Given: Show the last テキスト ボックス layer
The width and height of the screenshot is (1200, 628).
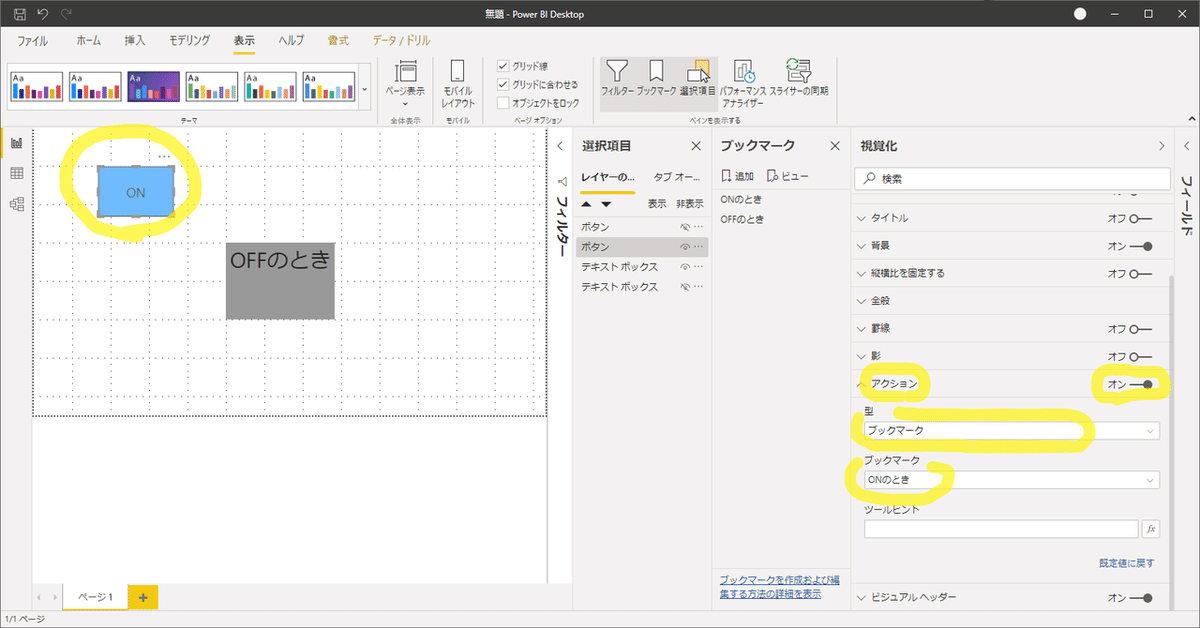Looking at the screenshot, I should point(685,287).
